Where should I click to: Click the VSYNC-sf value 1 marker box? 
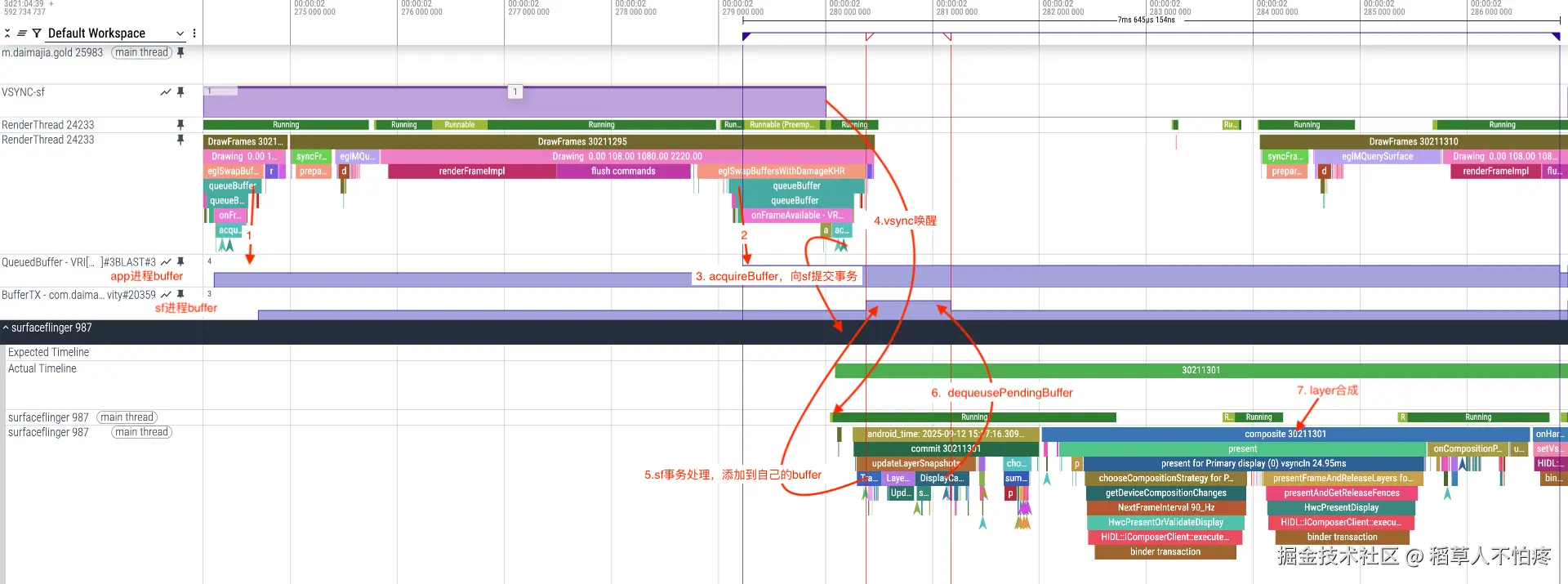pyautogui.click(x=515, y=91)
